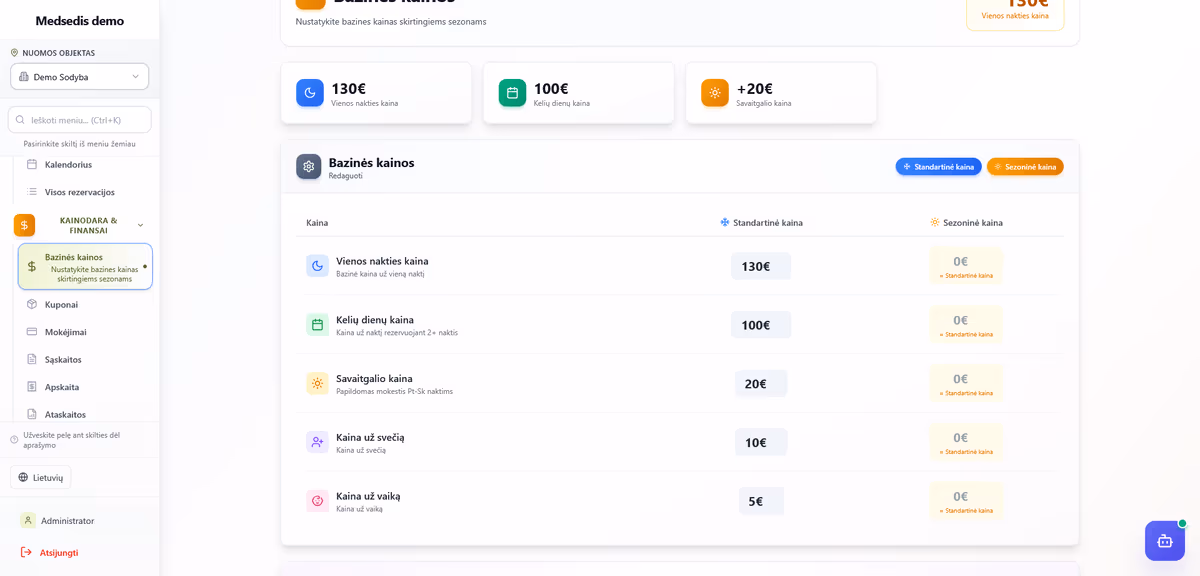
Task: Select seasonal price for Vienos nakties kaina
Action: 965,266
